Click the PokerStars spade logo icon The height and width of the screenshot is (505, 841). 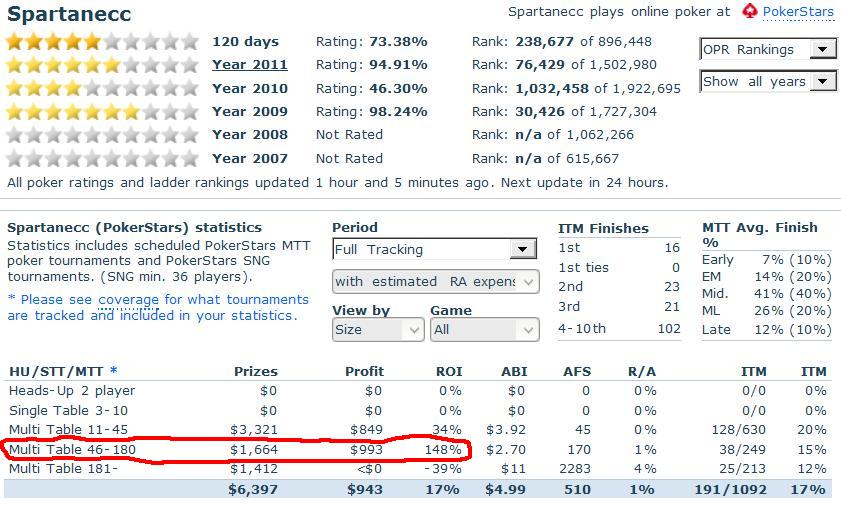point(750,12)
